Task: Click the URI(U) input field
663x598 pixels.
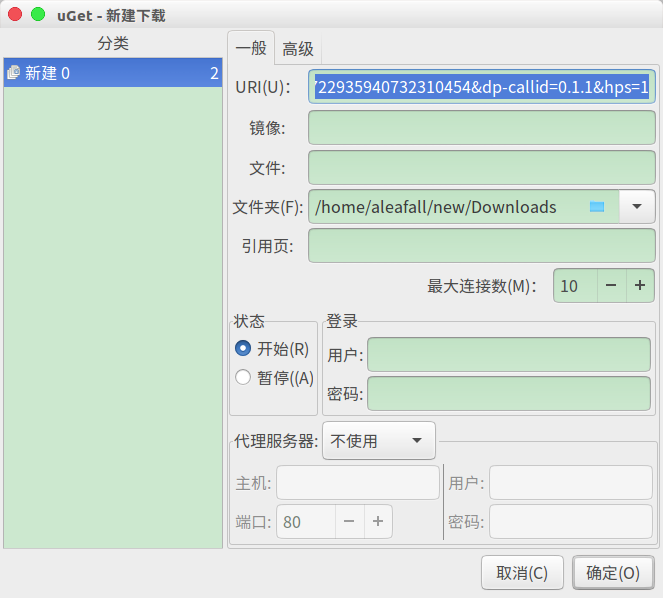Action: (x=482, y=87)
